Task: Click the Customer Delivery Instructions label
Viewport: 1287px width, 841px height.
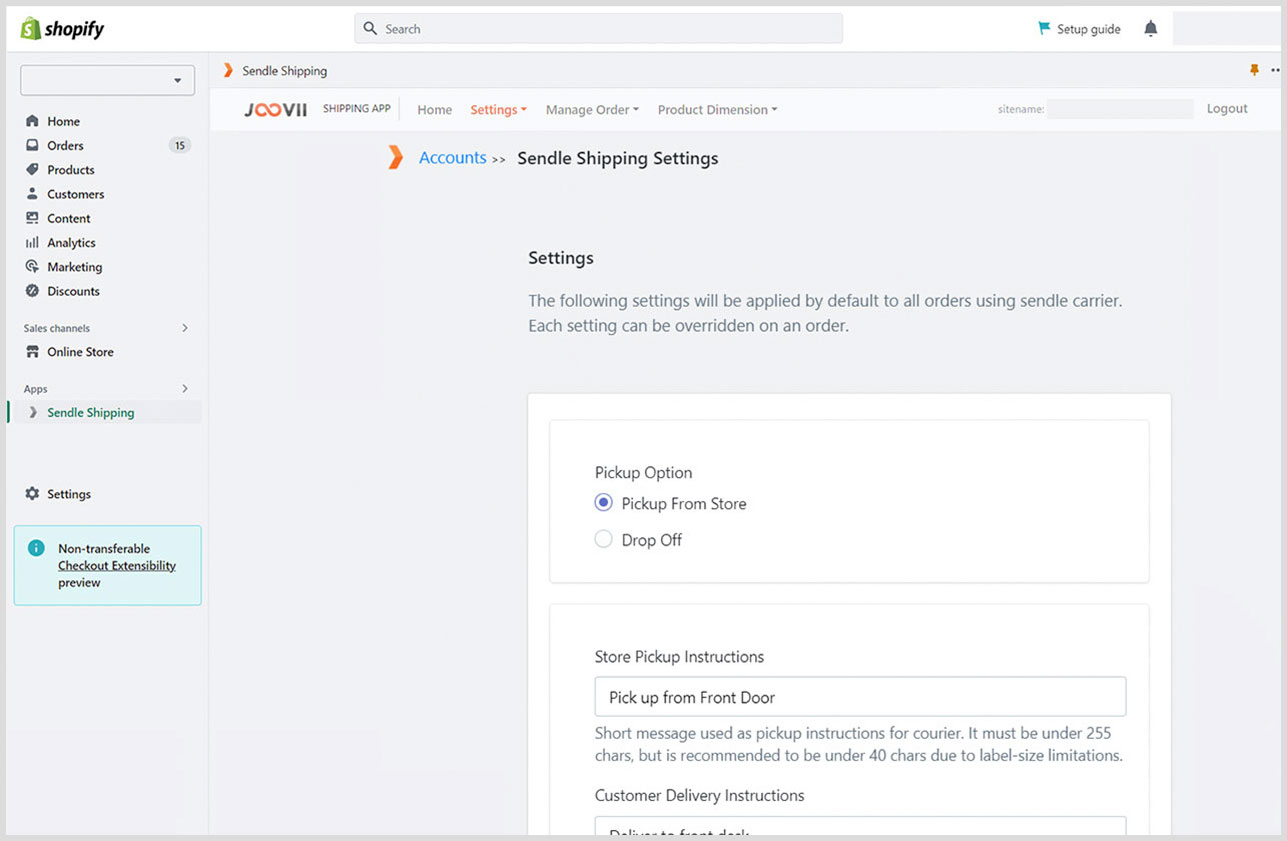Action: click(699, 795)
